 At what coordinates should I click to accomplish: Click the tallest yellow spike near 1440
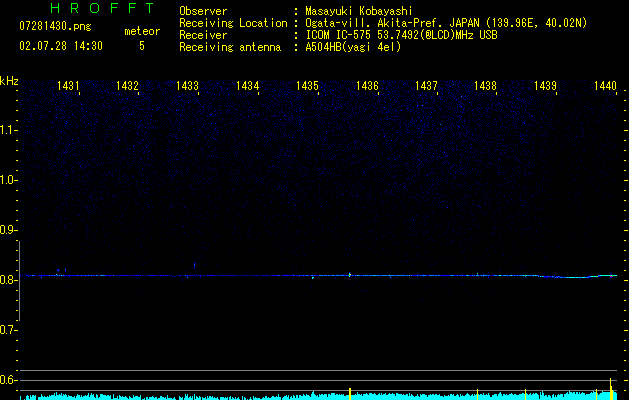pos(611,389)
